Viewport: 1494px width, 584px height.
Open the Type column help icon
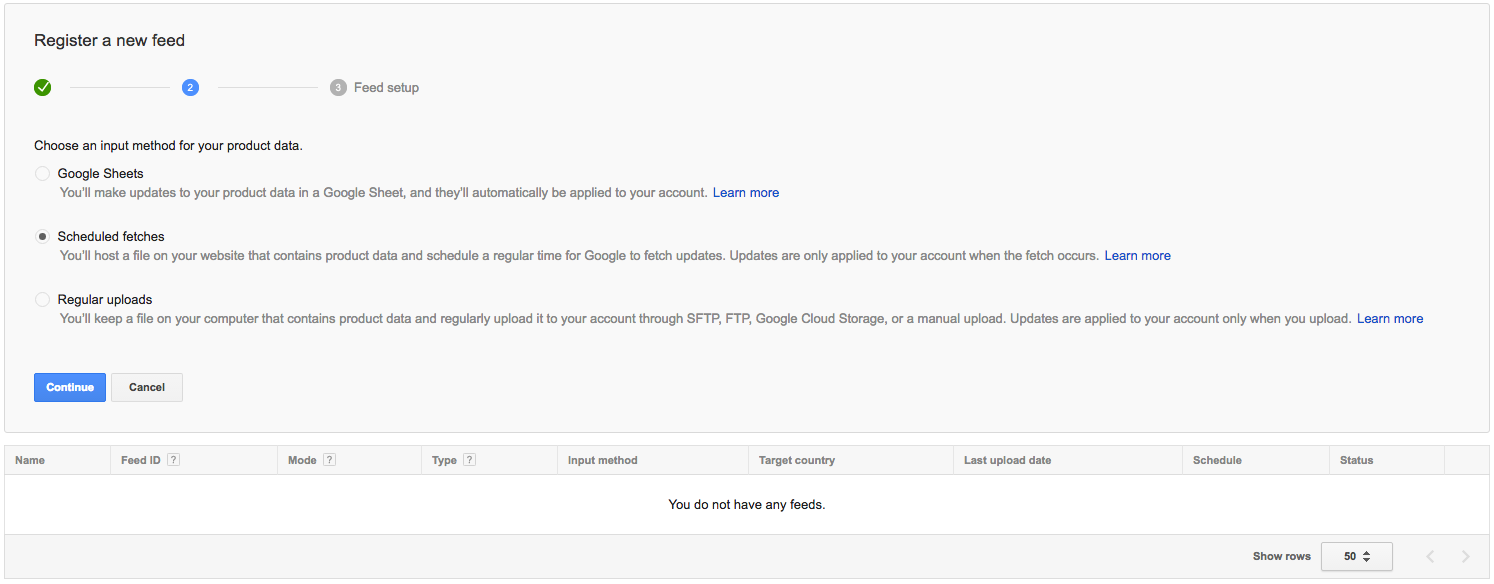coord(469,460)
